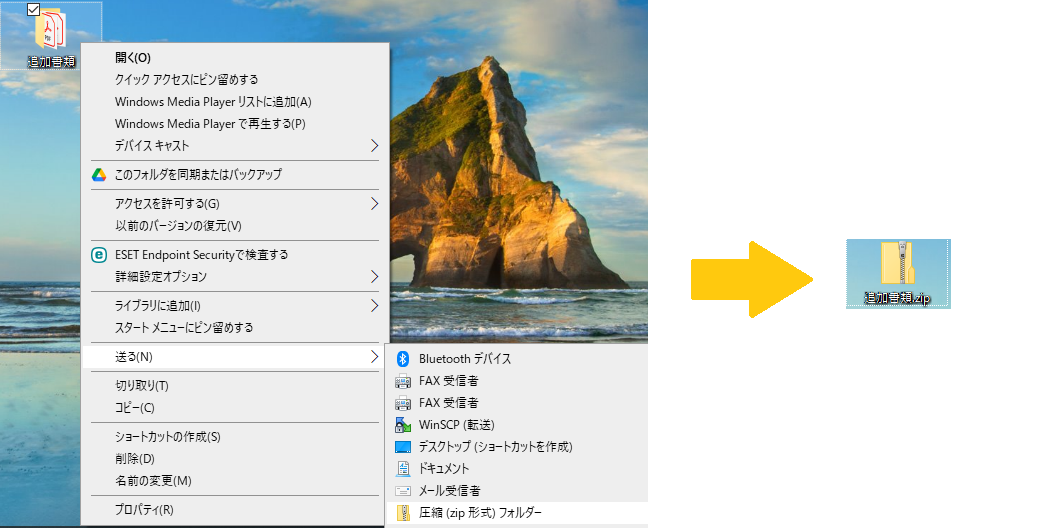Click the デスクトップ shortcut icon
Viewport: 1061px width, 532px height.
pyautogui.click(x=403, y=447)
